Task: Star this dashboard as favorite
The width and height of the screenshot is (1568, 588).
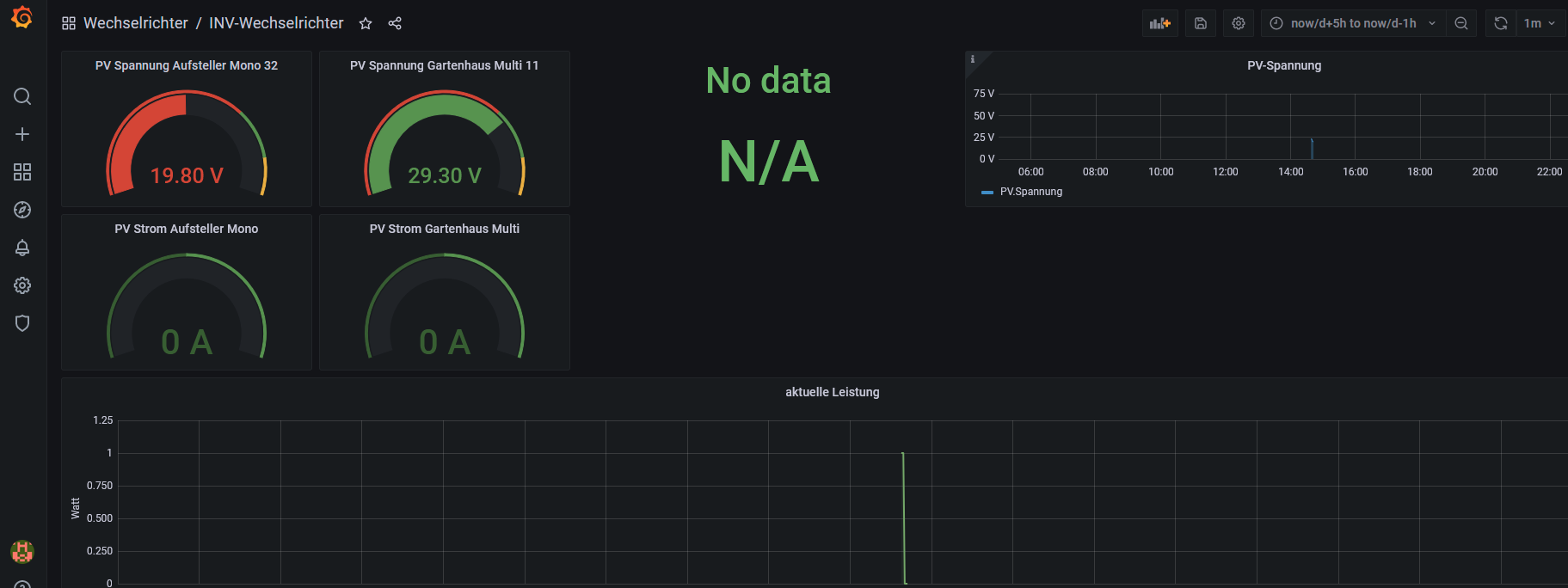Action: (x=366, y=23)
